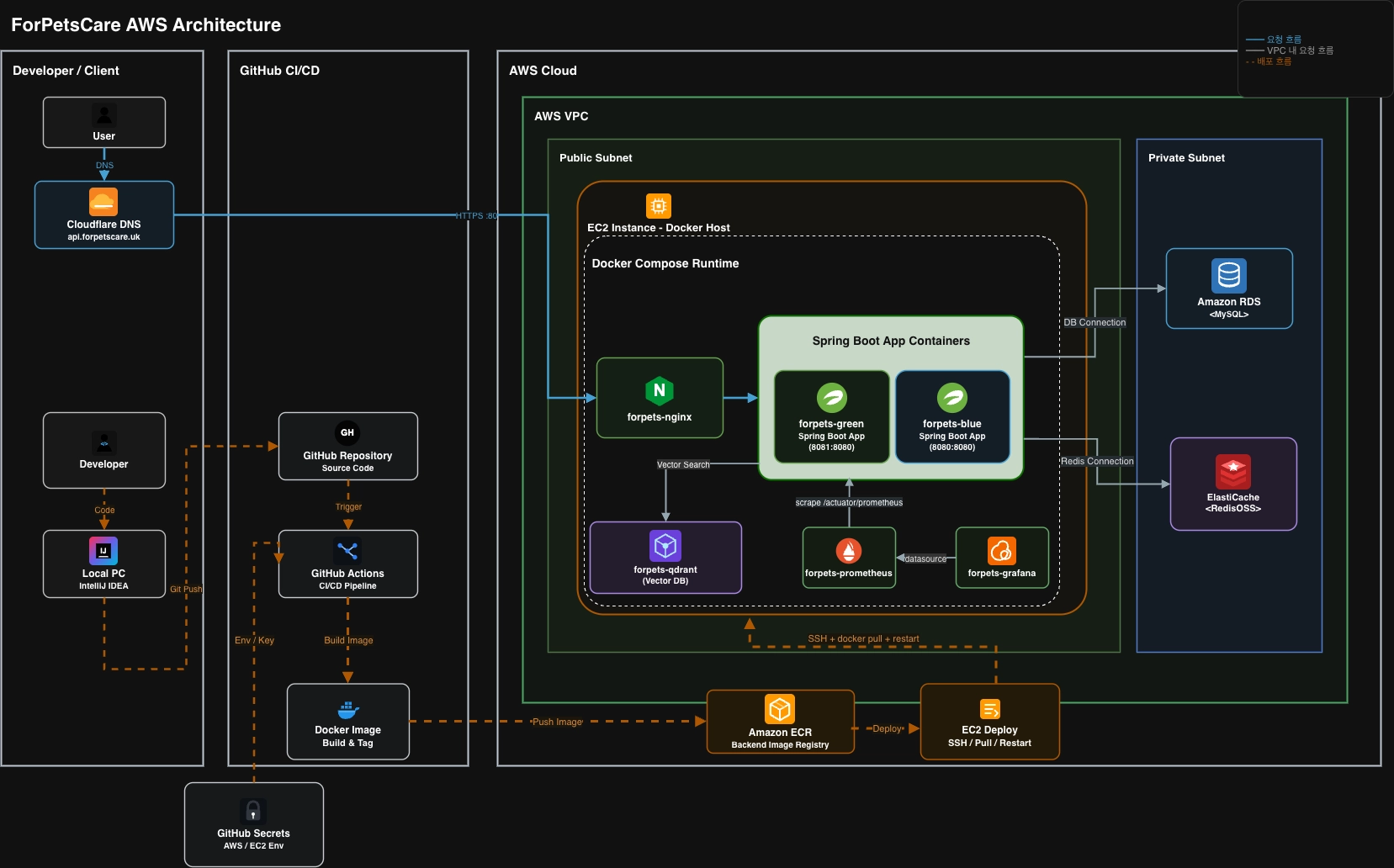Click the orange deployment flow legend entry

click(1269, 61)
